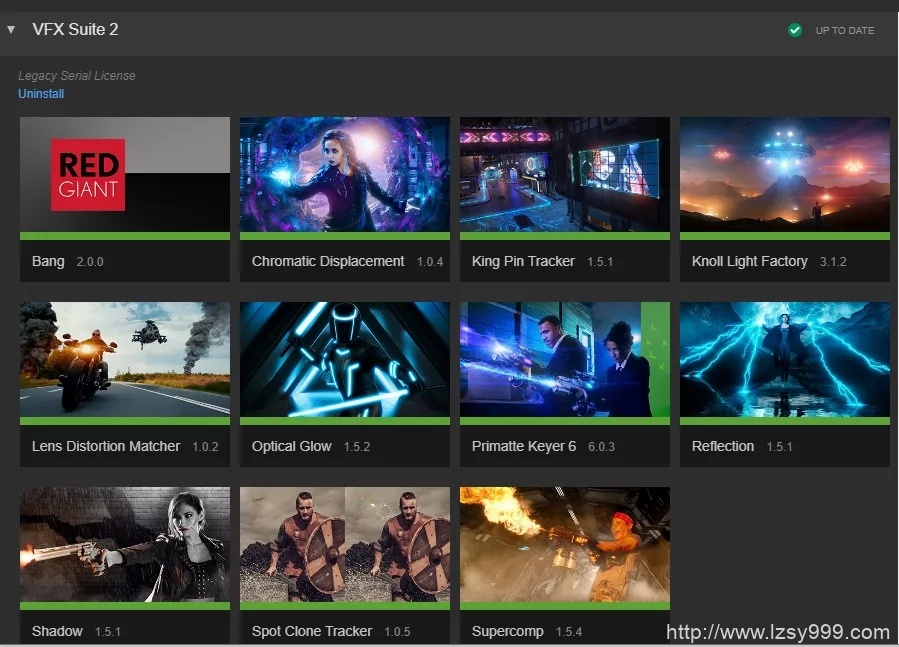Select the Spot Clone Tracker viking thumbnail

pyautogui.click(x=344, y=544)
